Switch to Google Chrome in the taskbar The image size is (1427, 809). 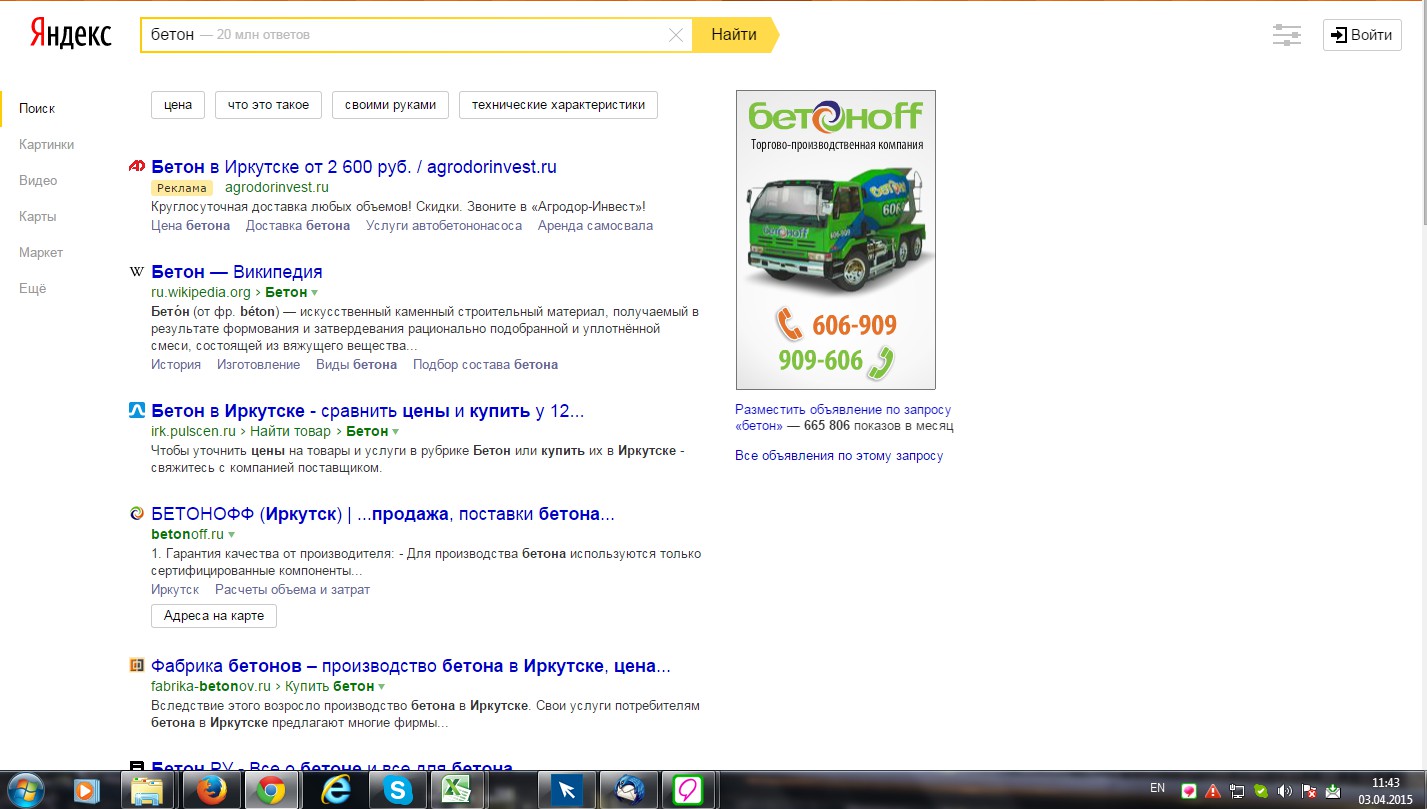(x=270, y=791)
